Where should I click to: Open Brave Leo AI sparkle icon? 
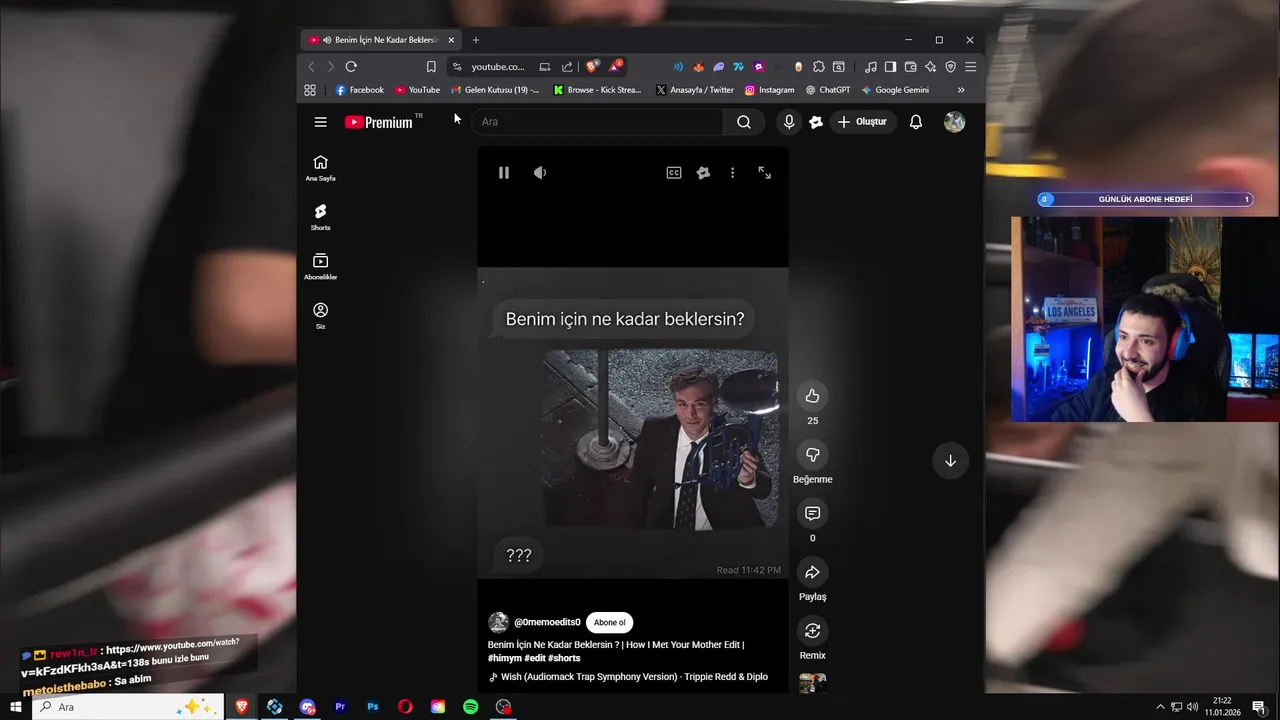point(930,67)
